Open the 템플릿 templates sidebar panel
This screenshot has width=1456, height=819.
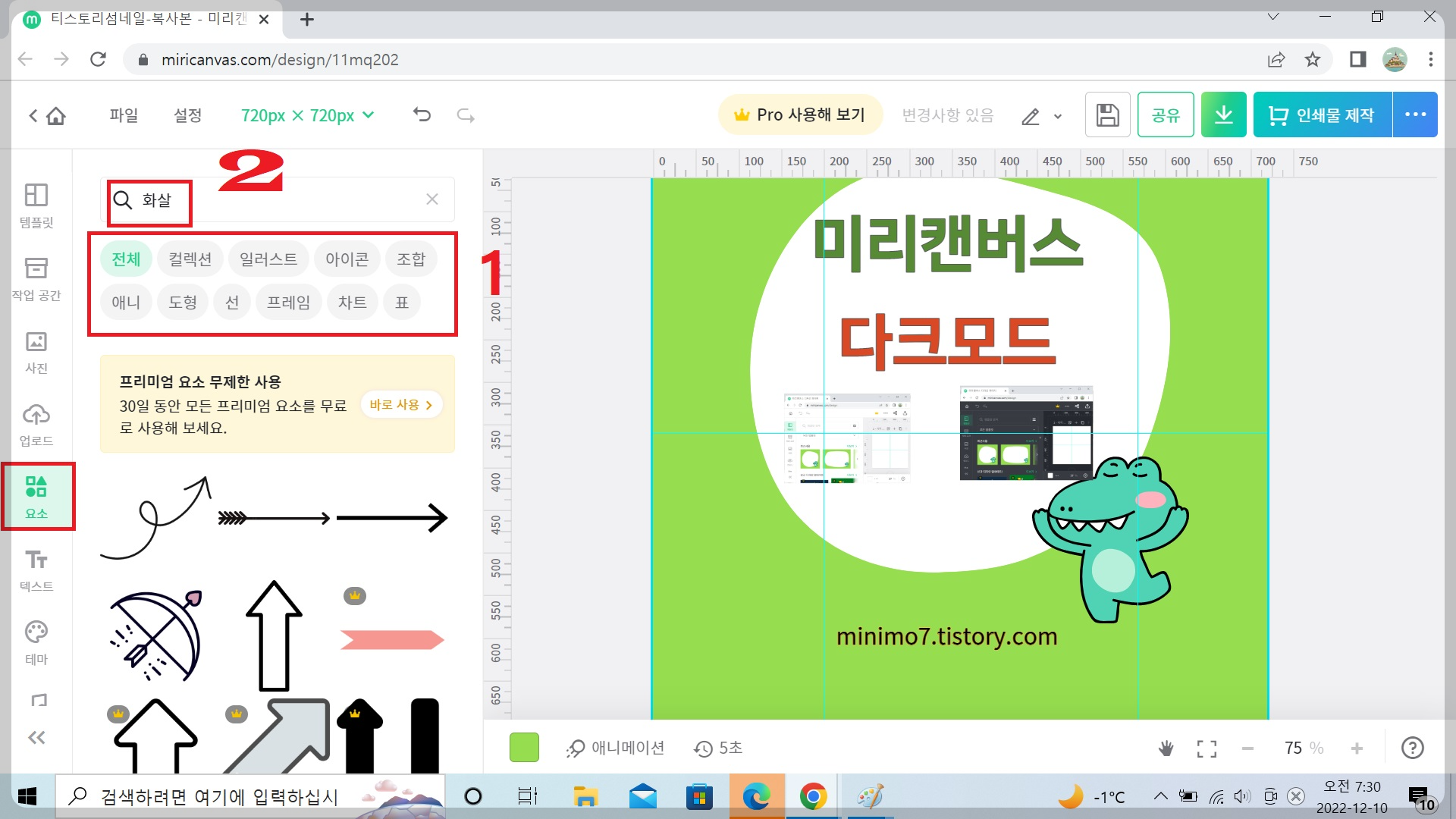pos(36,205)
